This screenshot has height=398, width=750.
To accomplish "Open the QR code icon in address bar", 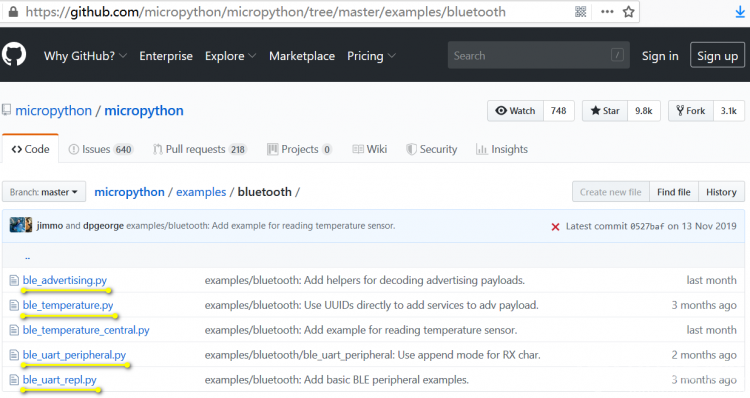I will tap(581, 12).
